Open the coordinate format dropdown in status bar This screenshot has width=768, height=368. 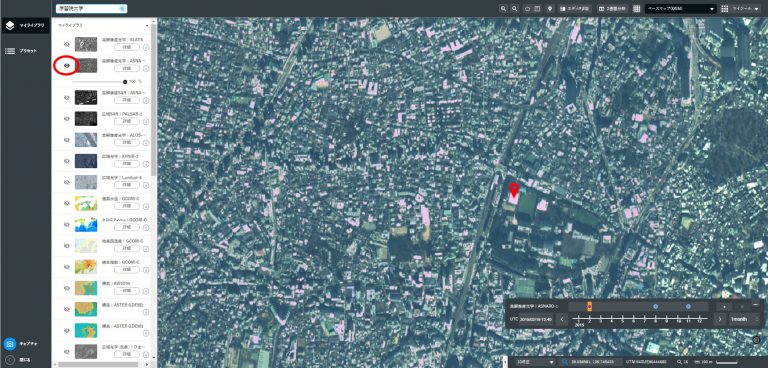click(535, 362)
